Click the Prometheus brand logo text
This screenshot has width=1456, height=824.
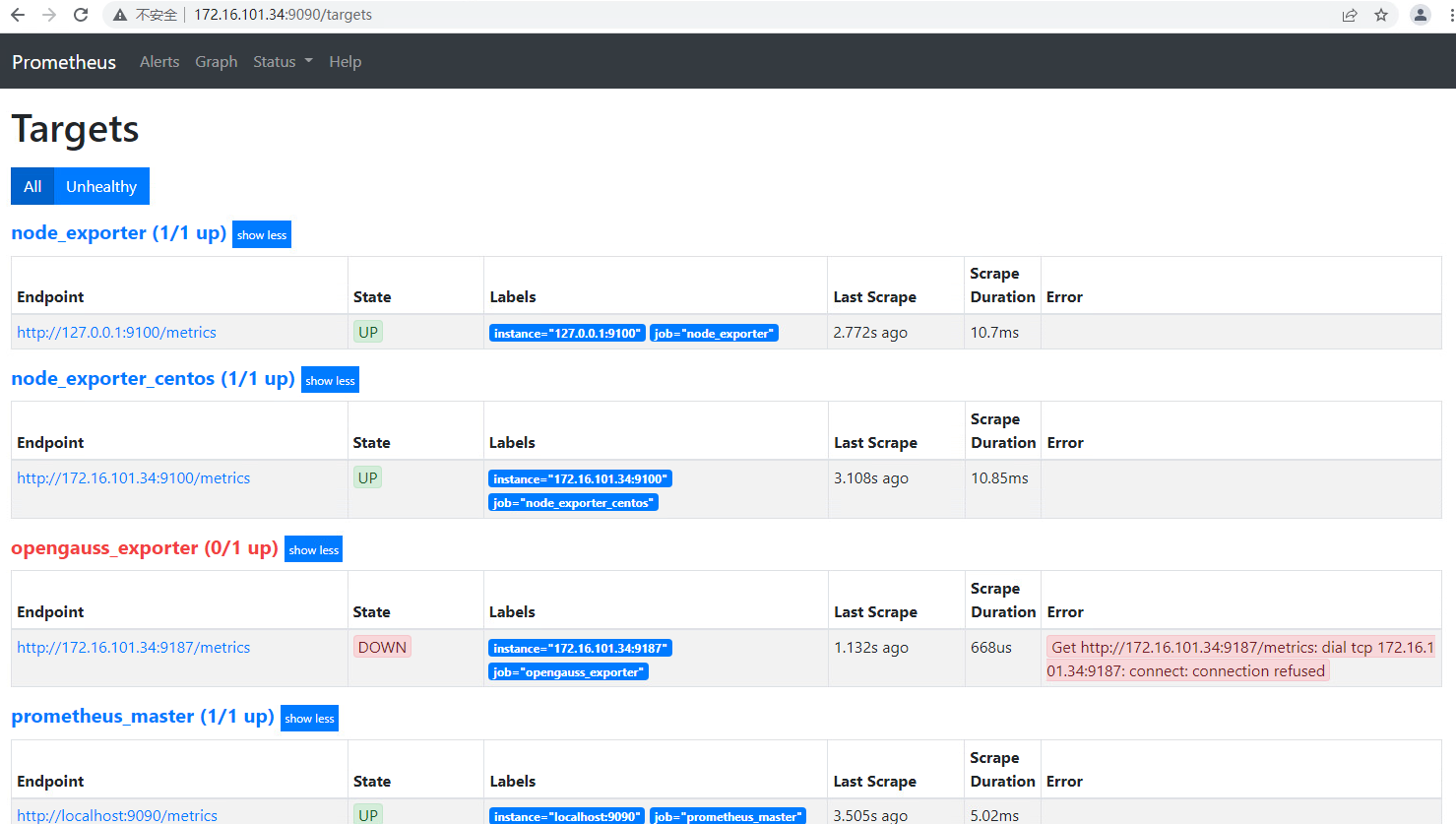tap(64, 62)
